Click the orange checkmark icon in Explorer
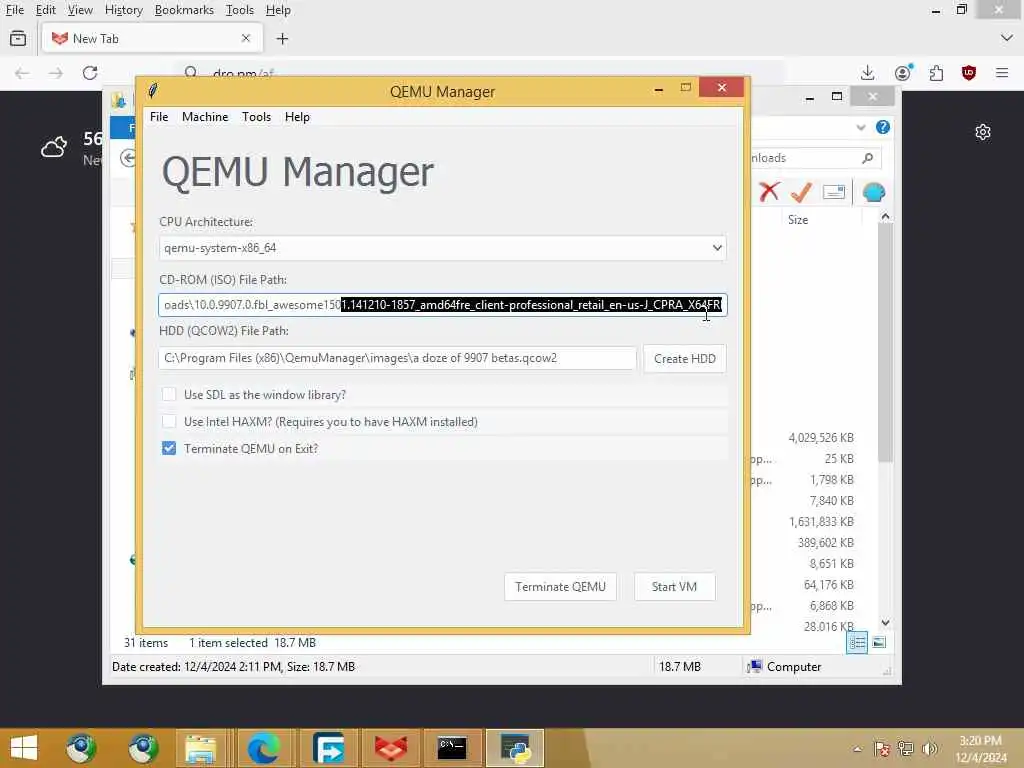The width and height of the screenshot is (1024, 768). pos(801,192)
